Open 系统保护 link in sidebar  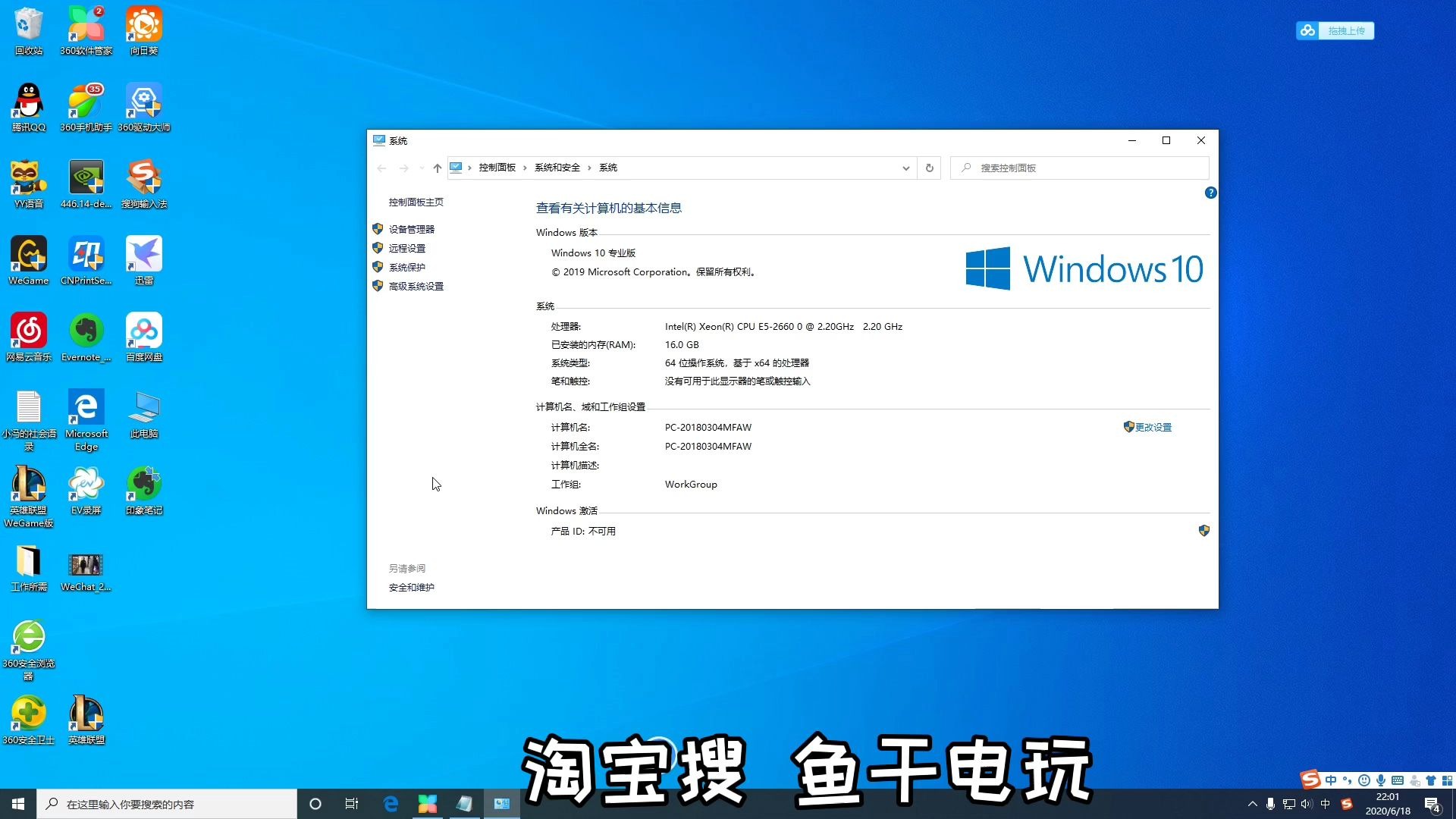(x=406, y=267)
